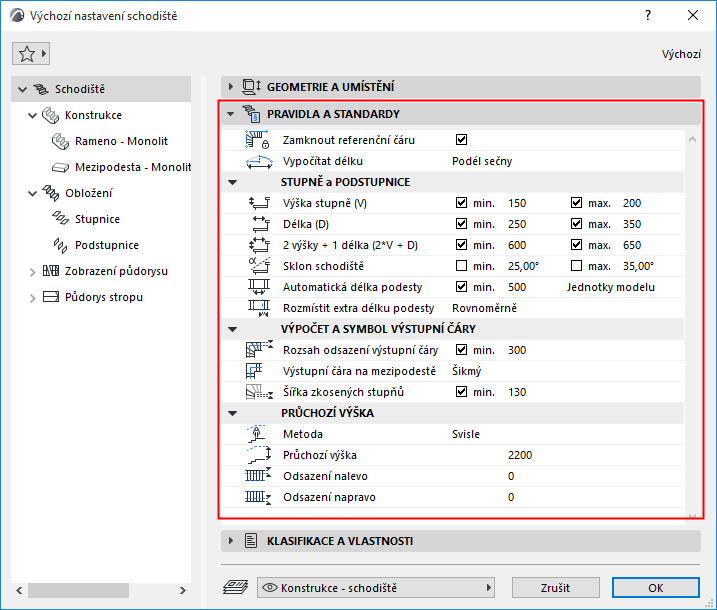Click the 2 výšky + 1 délka icon
Image resolution: width=717 pixels, height=610 pixels.
(259, 245)
